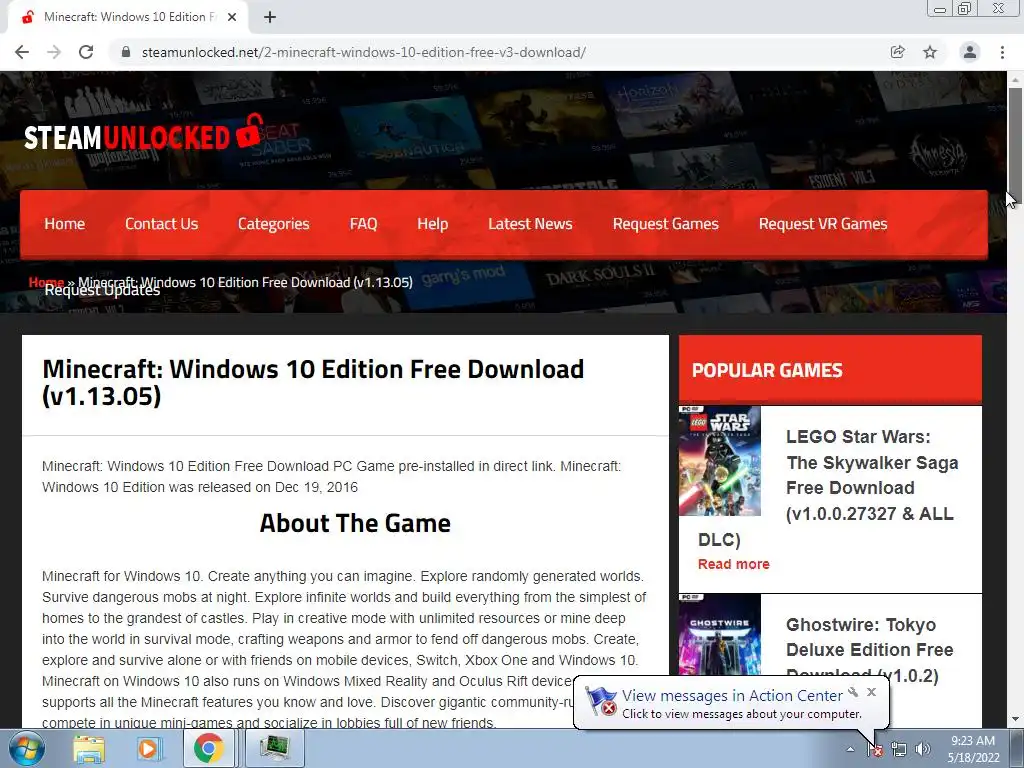Open the FAQ page from navigation

tap(363, 224)
